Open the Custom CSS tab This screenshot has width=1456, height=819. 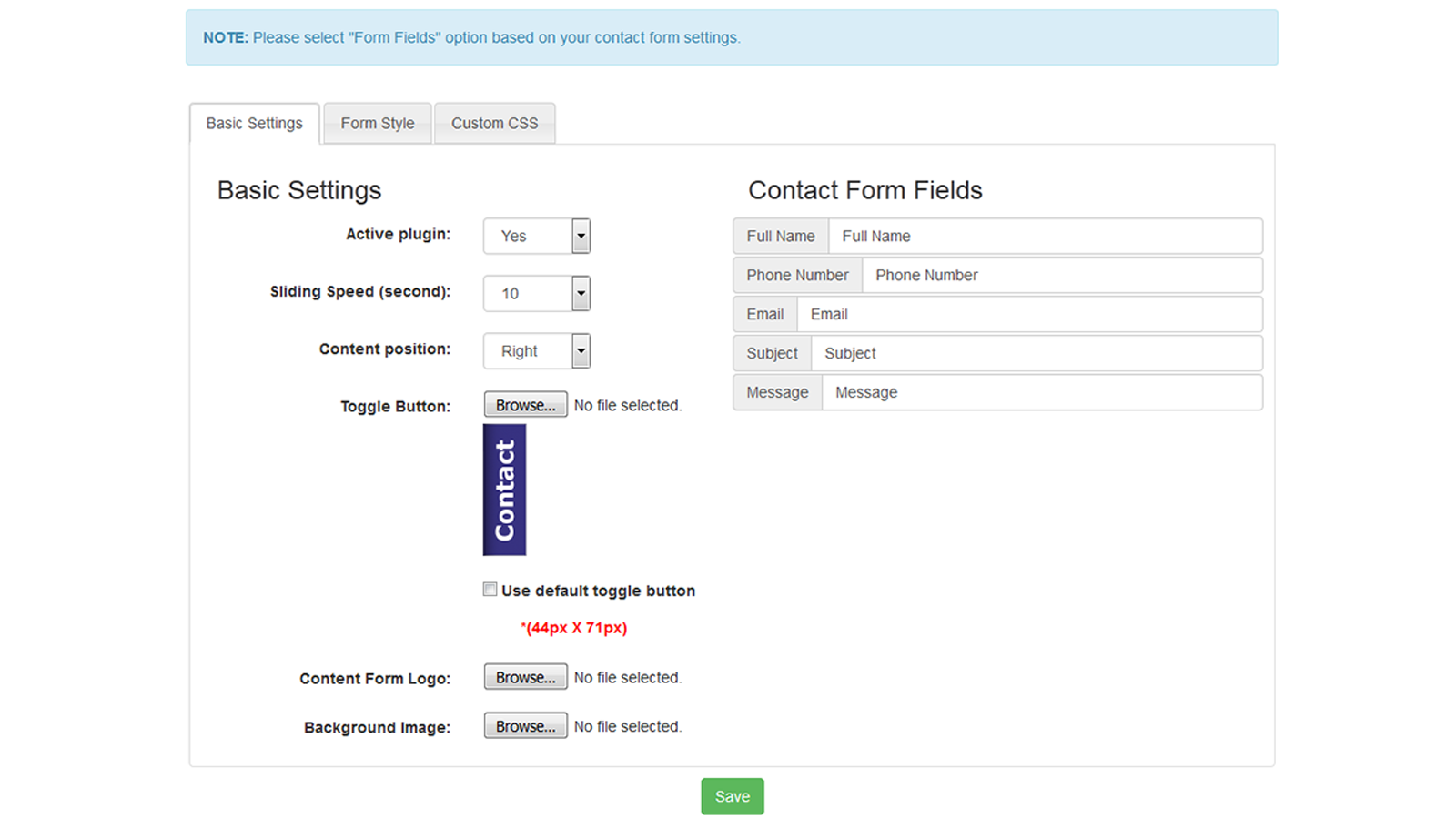pyautogui.click(x=494, y=123)
